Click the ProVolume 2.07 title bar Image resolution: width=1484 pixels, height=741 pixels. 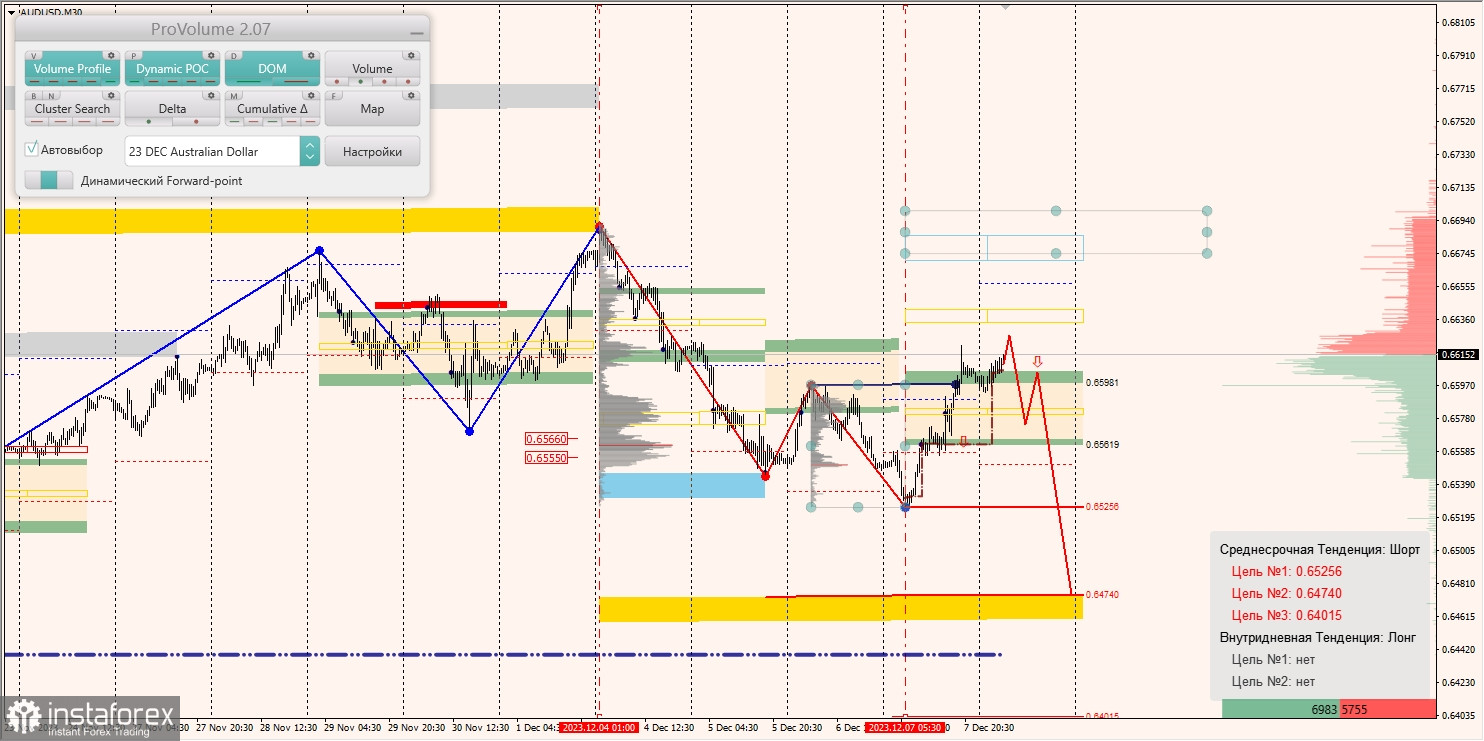222,30
